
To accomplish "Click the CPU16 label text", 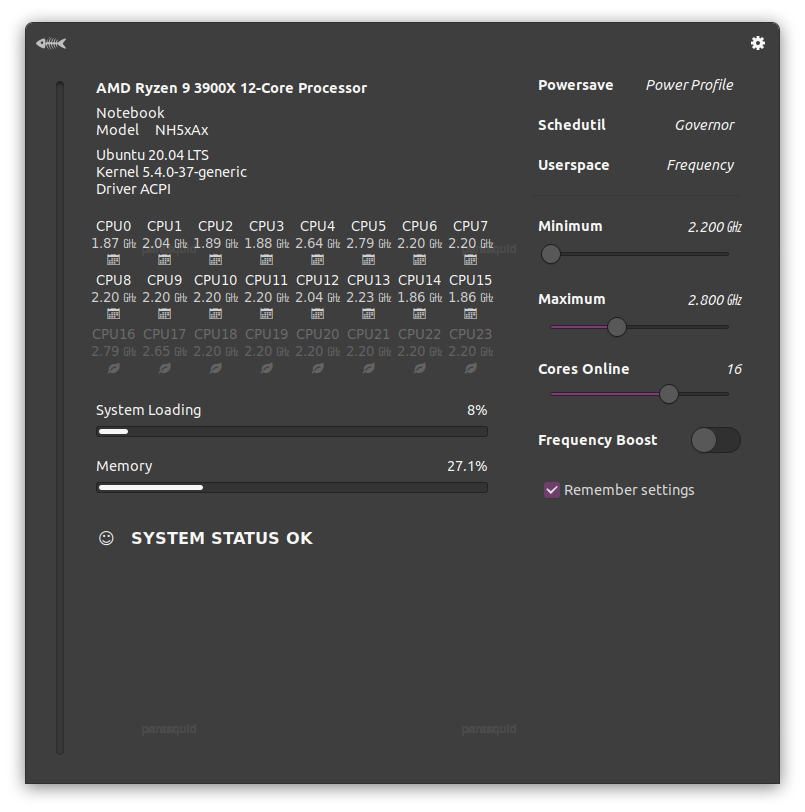I will point(113,334).
